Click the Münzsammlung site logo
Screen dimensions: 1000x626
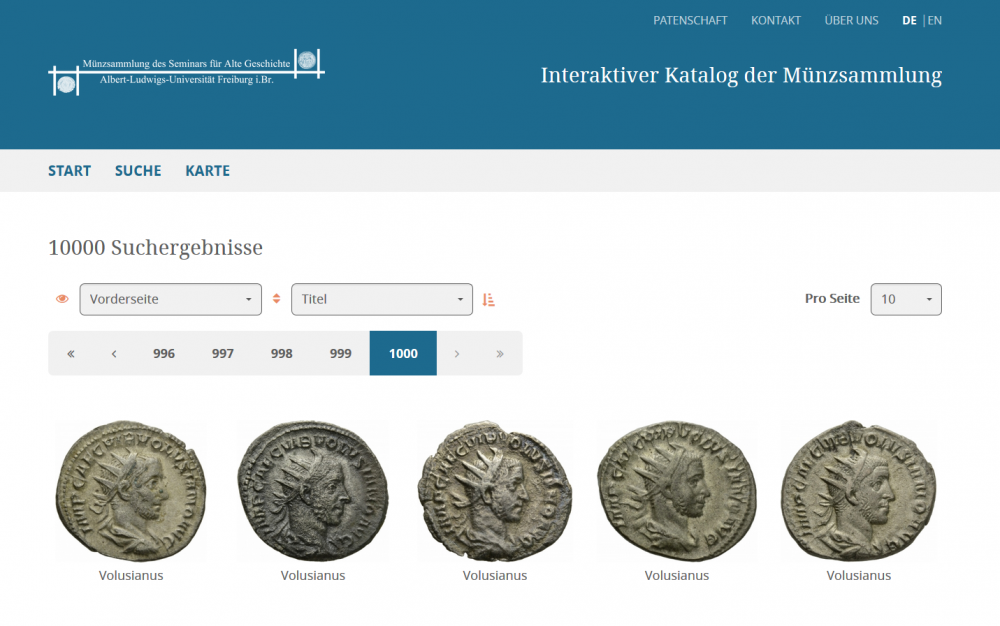[186, 72]
